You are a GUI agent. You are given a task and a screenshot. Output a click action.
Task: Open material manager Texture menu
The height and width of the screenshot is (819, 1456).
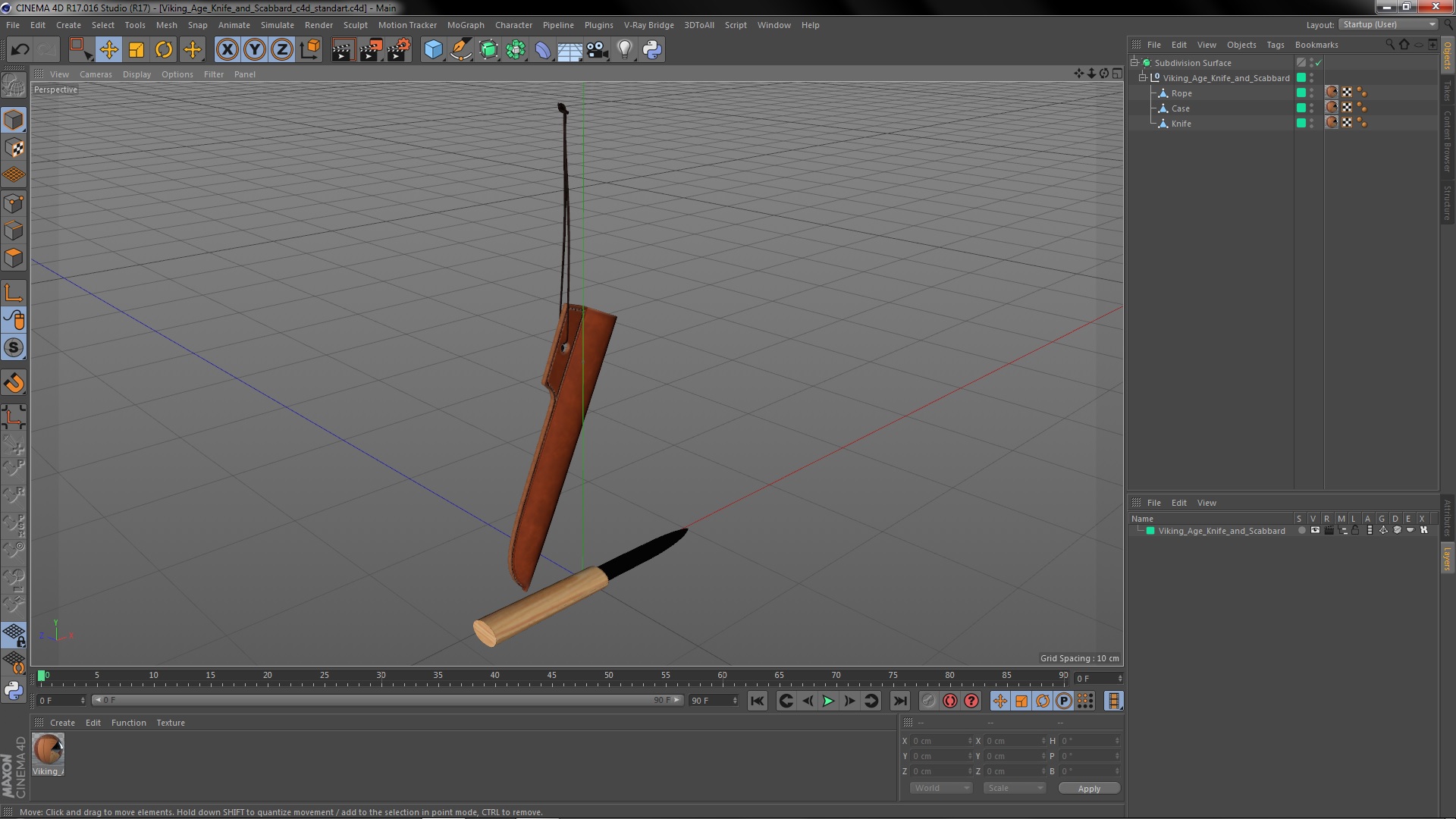(x=170, y=723)
